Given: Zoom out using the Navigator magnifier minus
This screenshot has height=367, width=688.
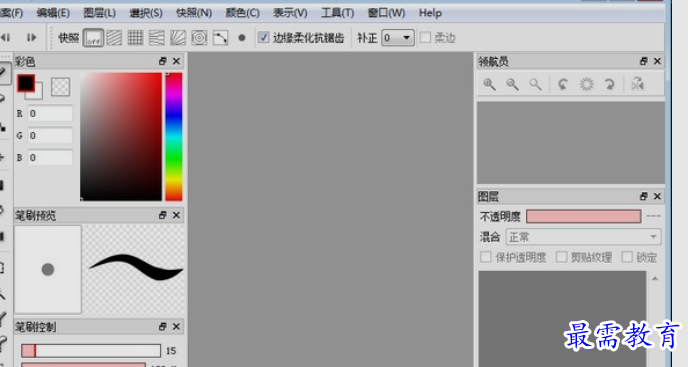Looking at the screenshot, I should pyautogui.click(x=512, y=84).
